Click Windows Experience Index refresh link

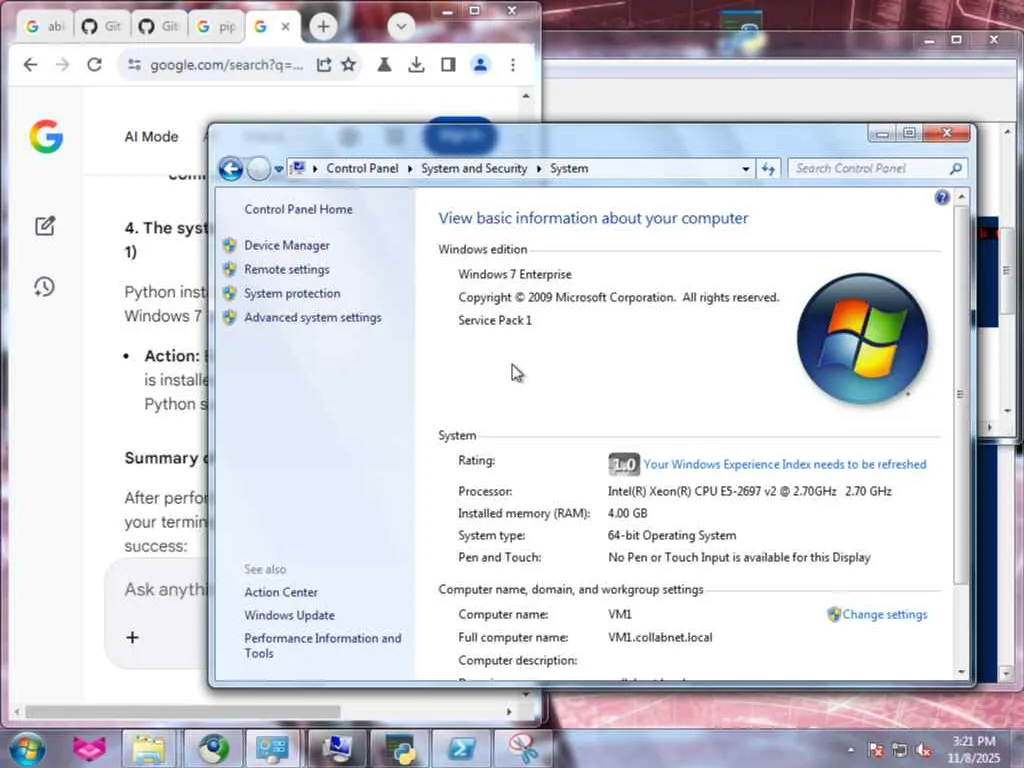[x=784, y=464]
